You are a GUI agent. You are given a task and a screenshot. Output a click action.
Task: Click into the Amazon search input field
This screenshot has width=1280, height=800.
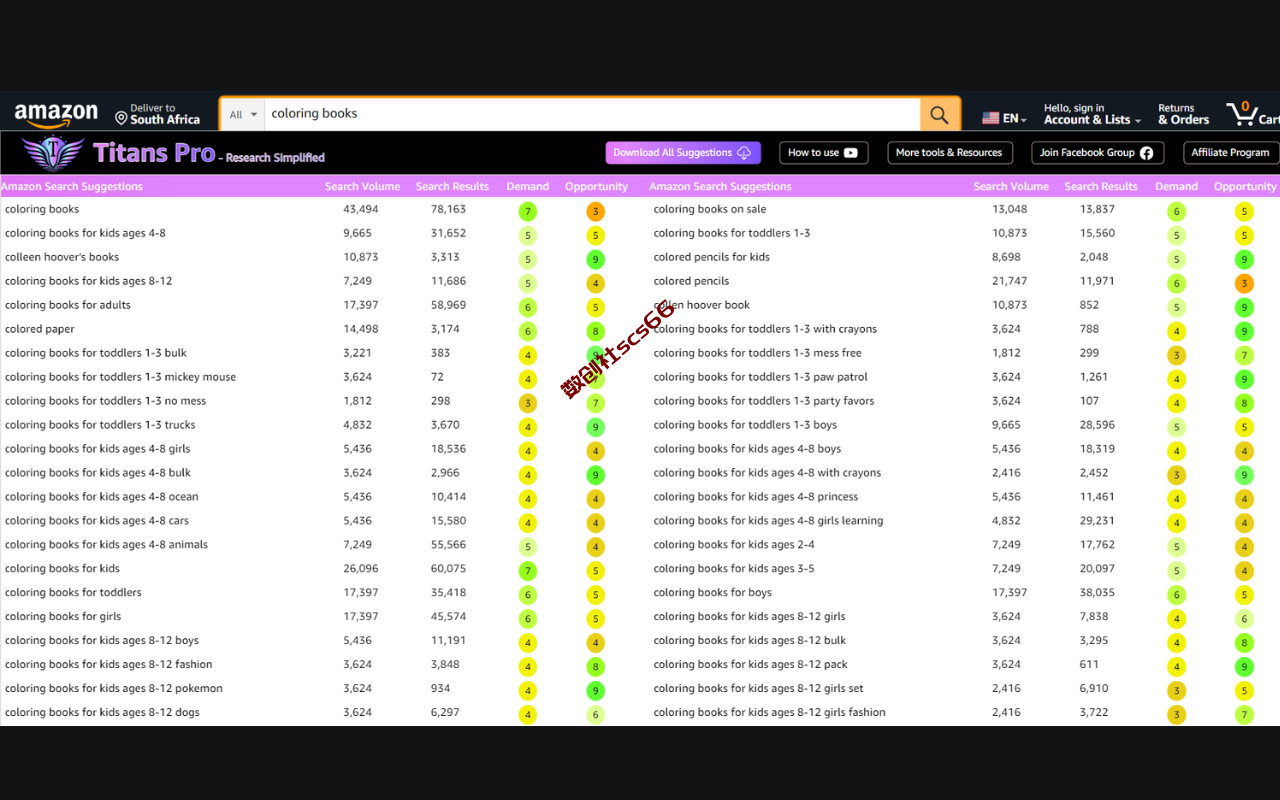coord(592,114)
